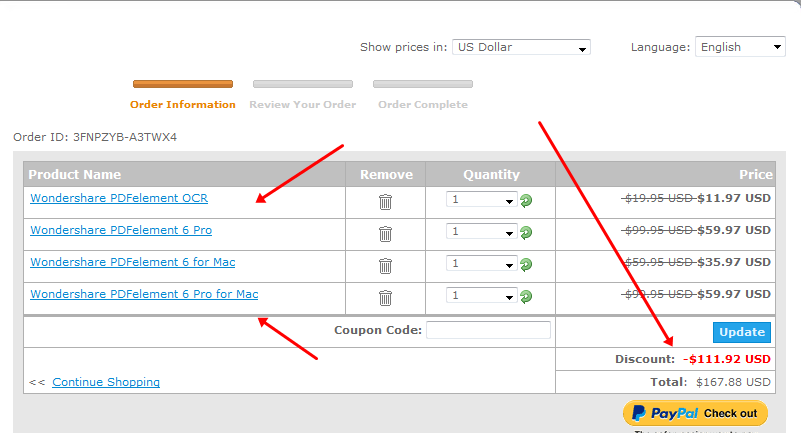Image resolution: width=801 pixels, height=433 pixels.
Task: Open the Wondershare PDFelement 6 Pro link
Action: click(x=121, y=230)
